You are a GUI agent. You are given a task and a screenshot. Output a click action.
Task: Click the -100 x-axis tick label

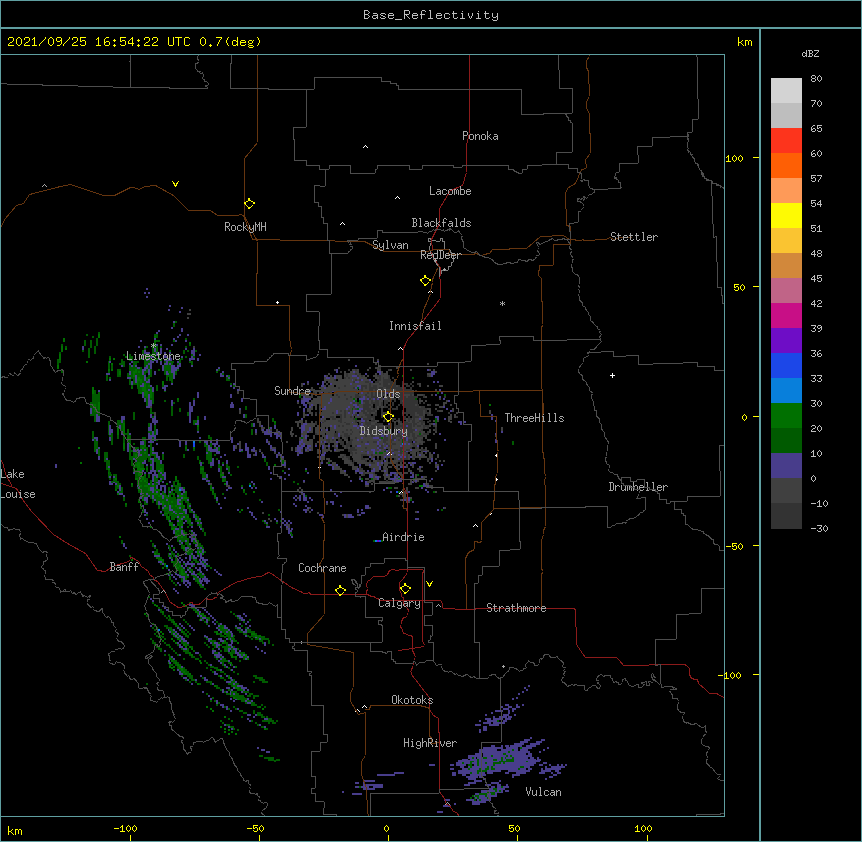coord(126,828)
